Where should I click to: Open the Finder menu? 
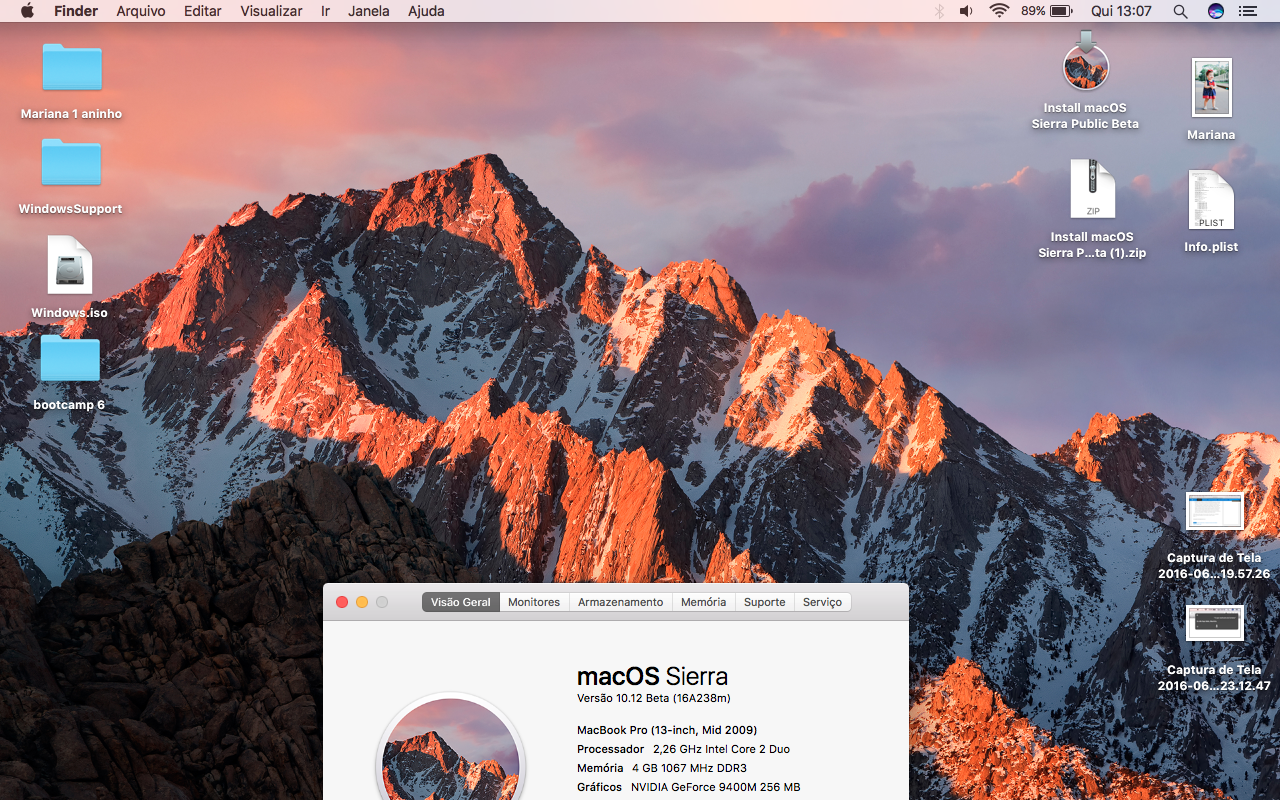76,11
